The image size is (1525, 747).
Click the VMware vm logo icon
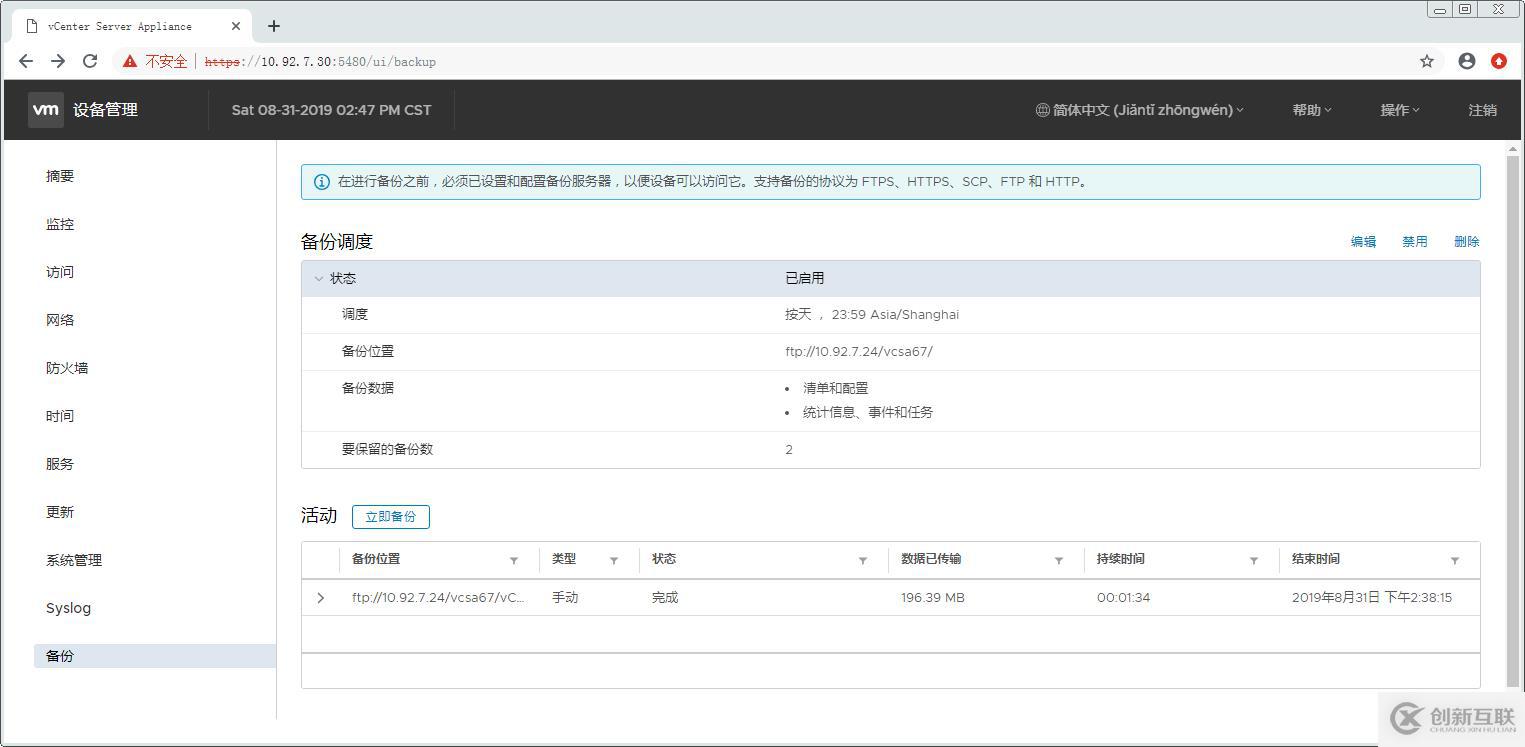[45, 110]
